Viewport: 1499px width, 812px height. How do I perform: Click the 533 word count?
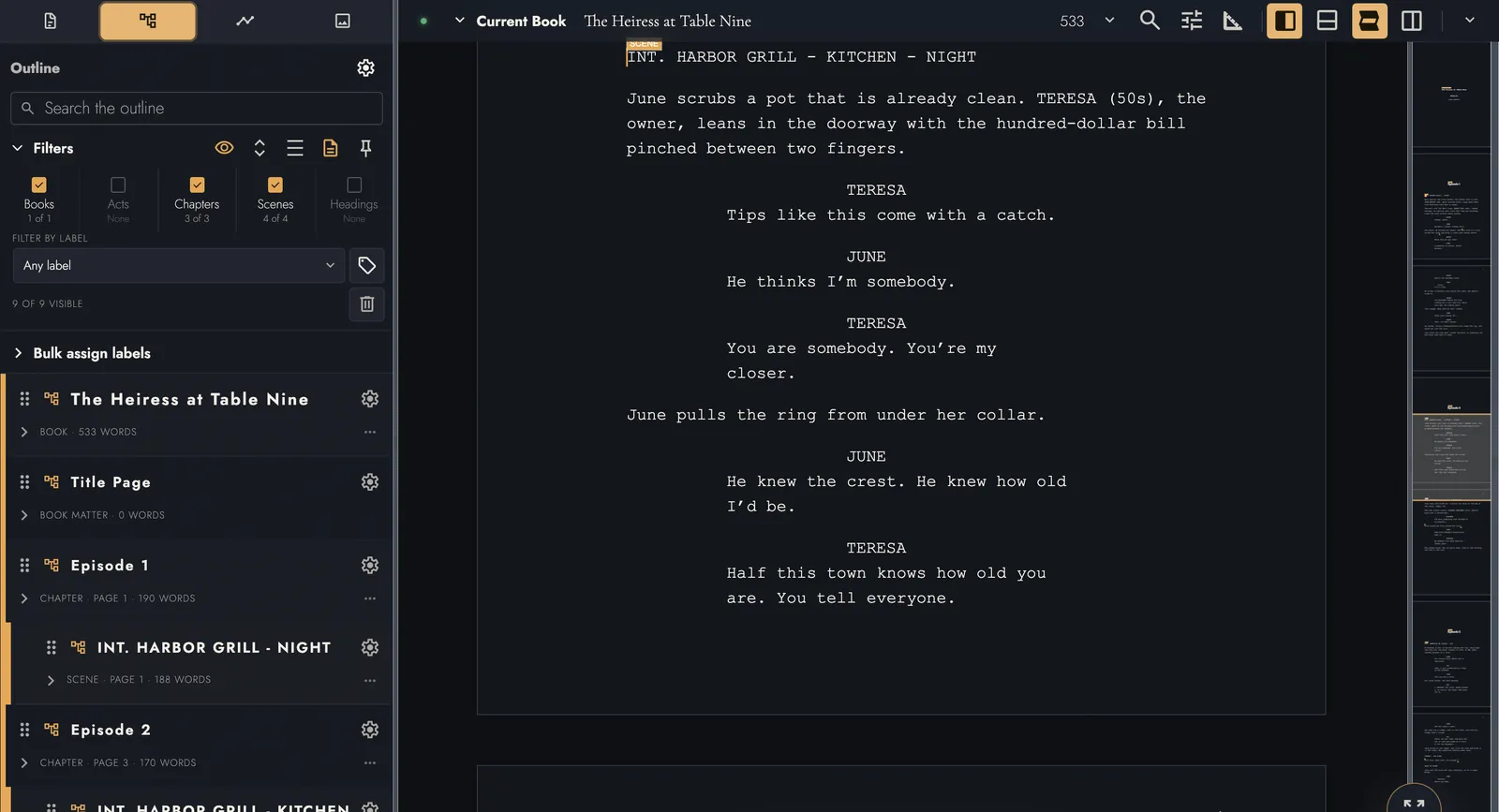[x=1072, y=21]
